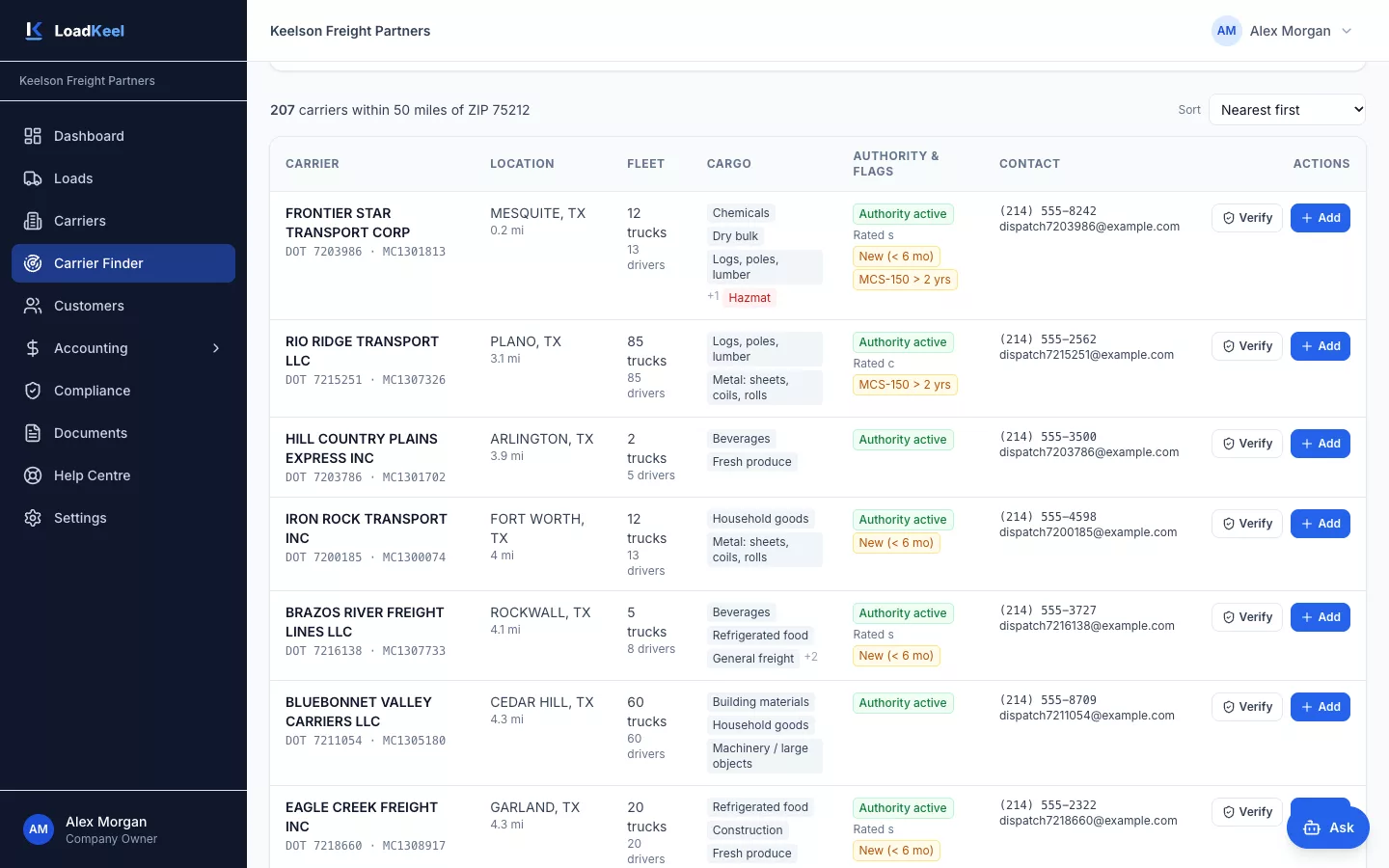Image resolution: width=1389 pixels, height=868 pixels.
Task: Open Customers page from the sidebar
Action: click(x=123, y=306)
